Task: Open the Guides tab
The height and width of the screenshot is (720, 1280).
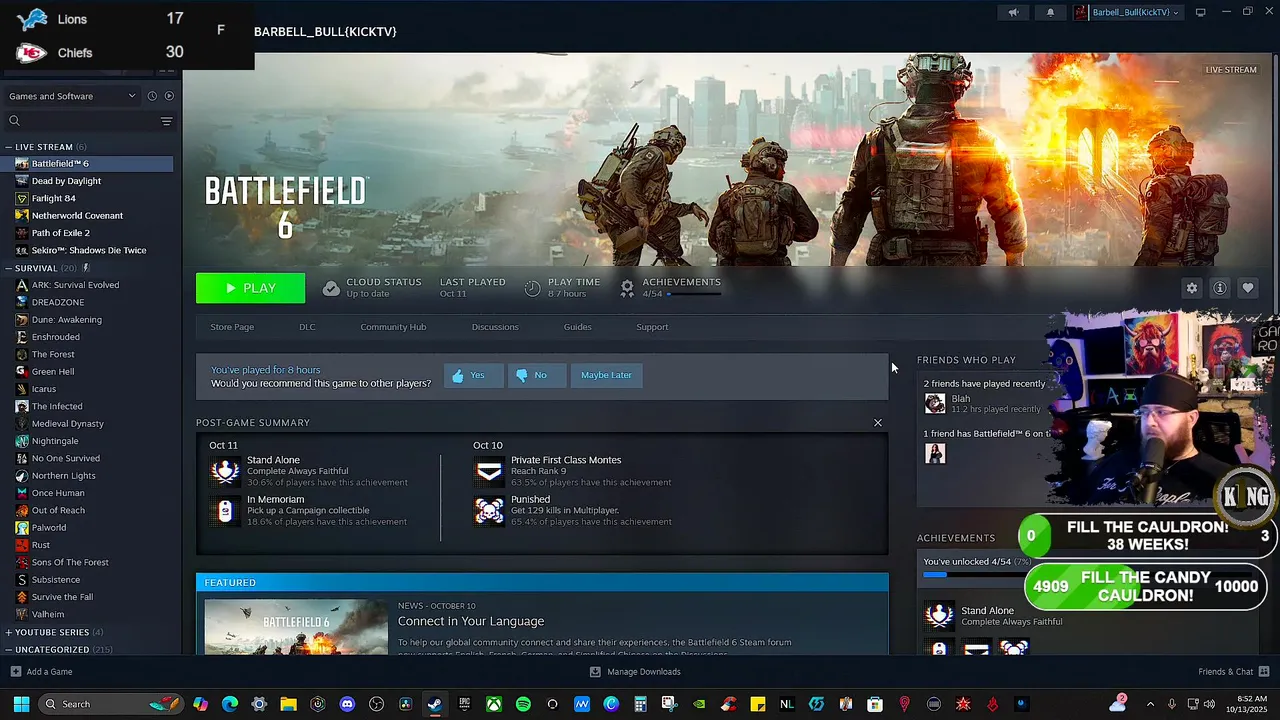Action: [x=577, y=327]
